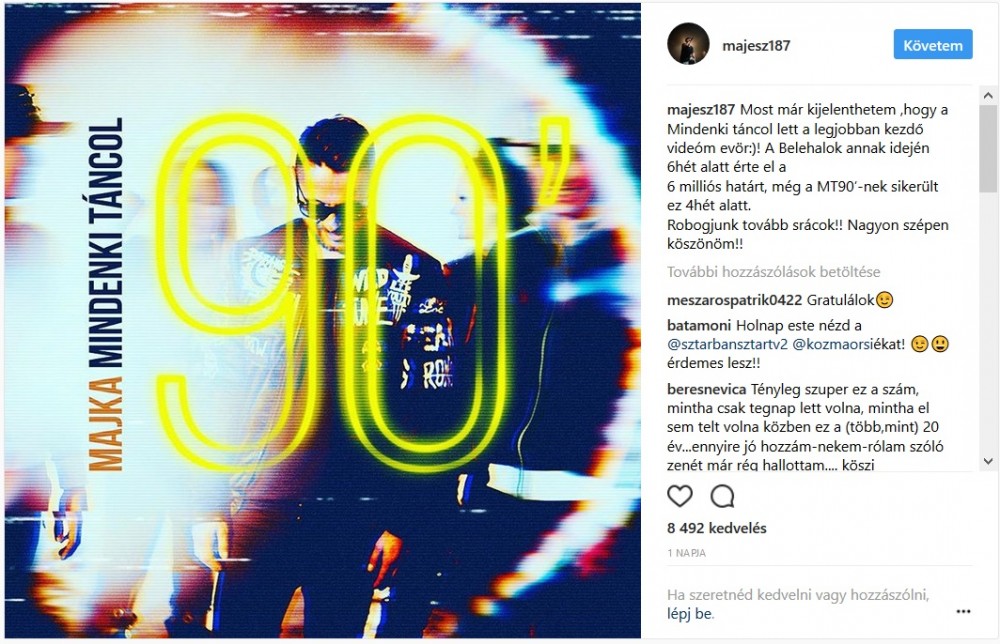
Task: Click the 1 NAPJA timestamp link
Action: pyautogui.click(x=686, y=553)
